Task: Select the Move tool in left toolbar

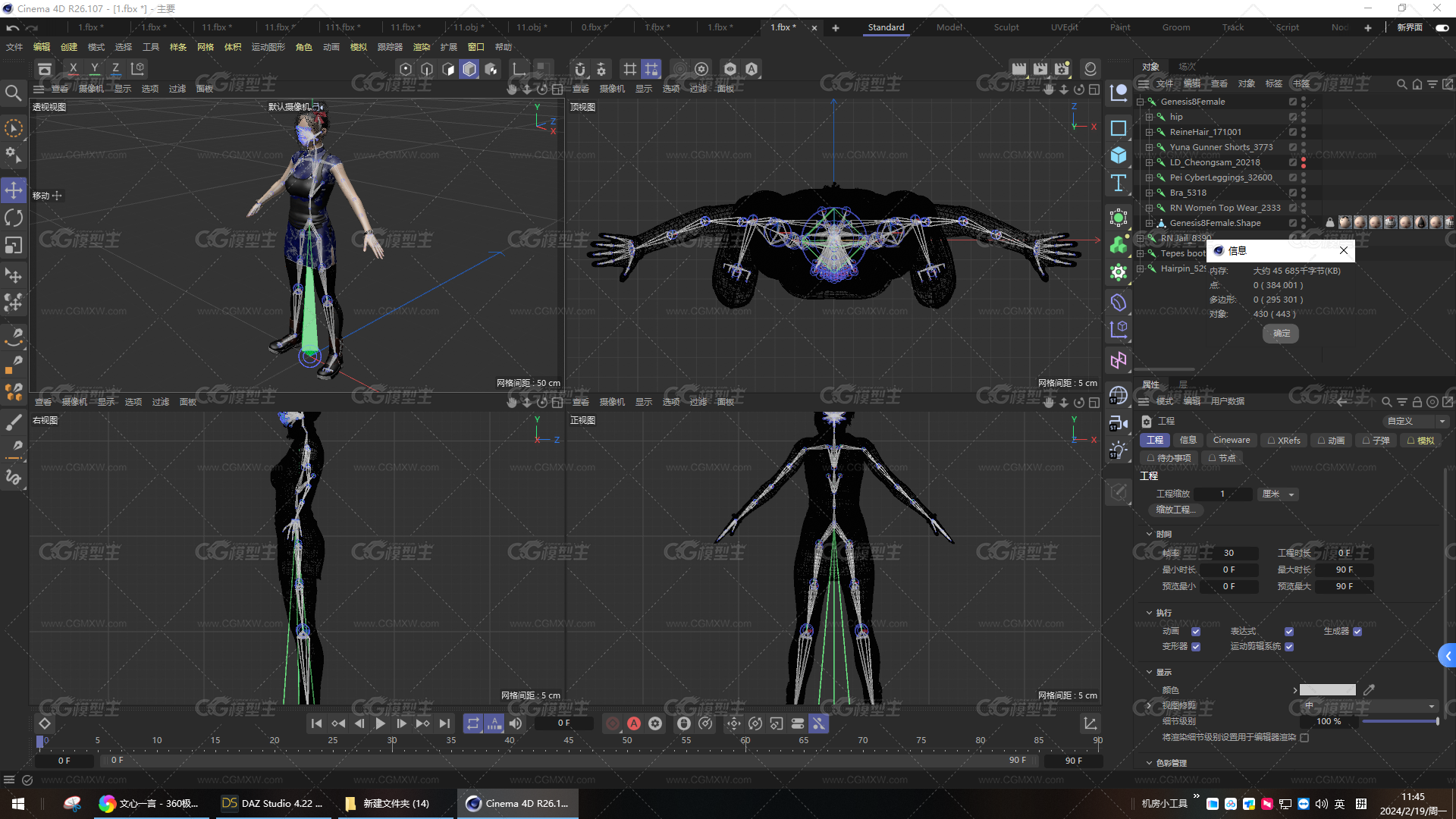Action: point(14,190)
